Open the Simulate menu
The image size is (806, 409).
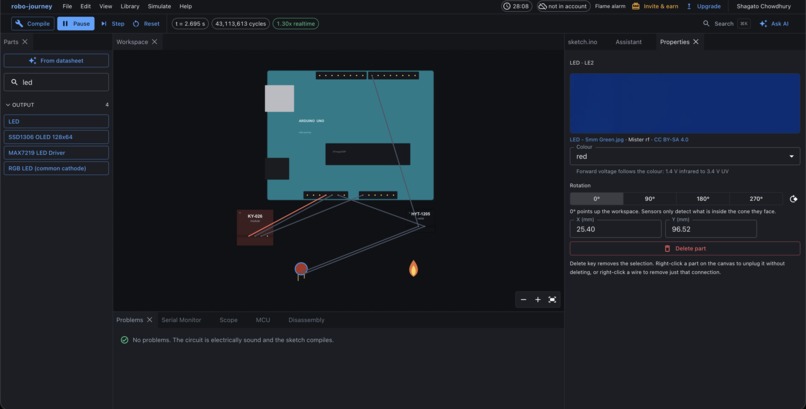159,6
